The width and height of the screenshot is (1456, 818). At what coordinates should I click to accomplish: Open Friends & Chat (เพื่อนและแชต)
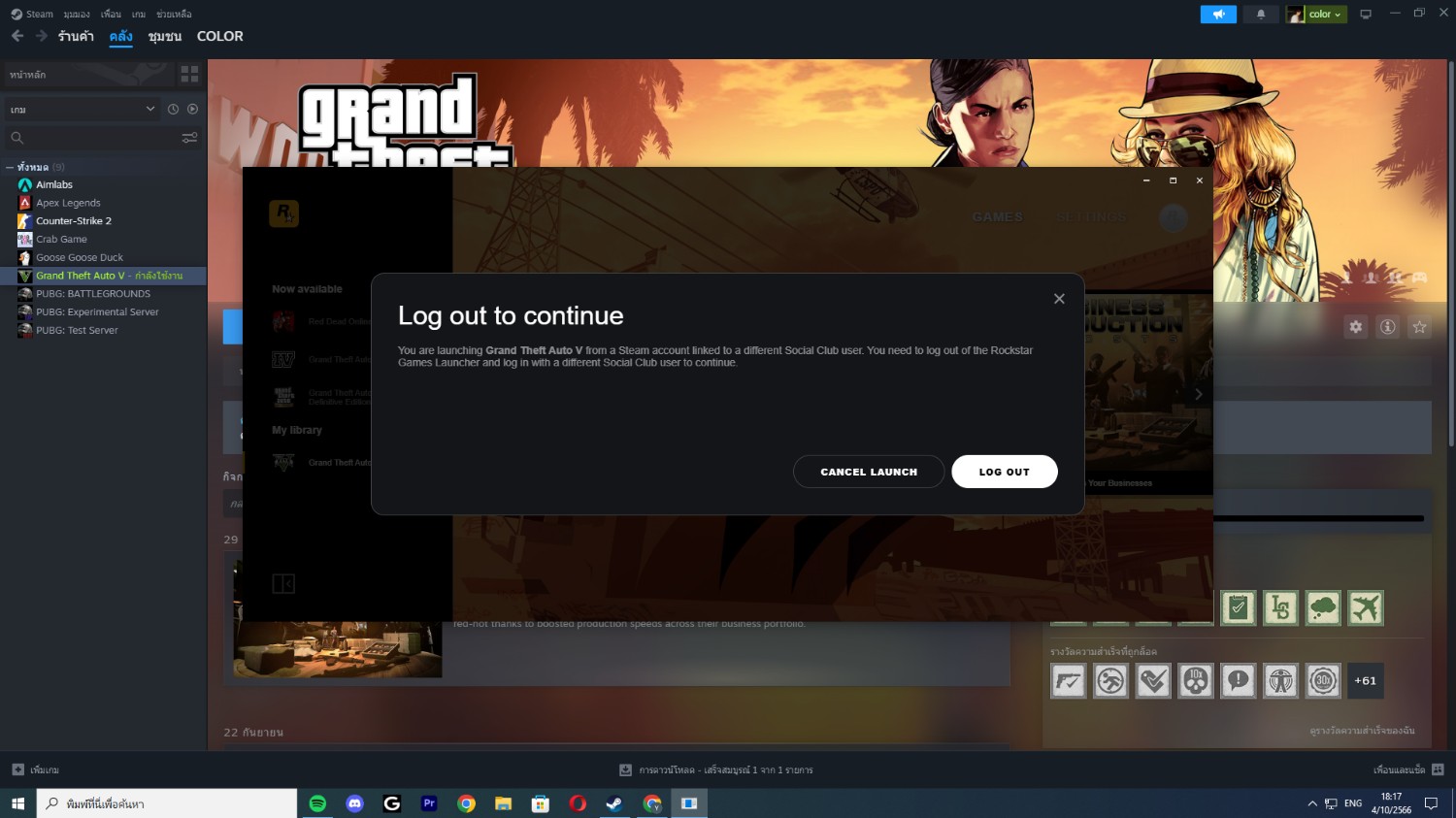pyautogui.click(x=1408, y=769)
